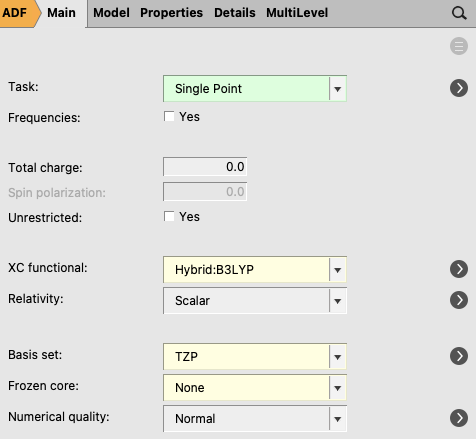Click the Numerical quality: label
The width and height of the screenshot is (476, 439).
(x=59, y=417)
